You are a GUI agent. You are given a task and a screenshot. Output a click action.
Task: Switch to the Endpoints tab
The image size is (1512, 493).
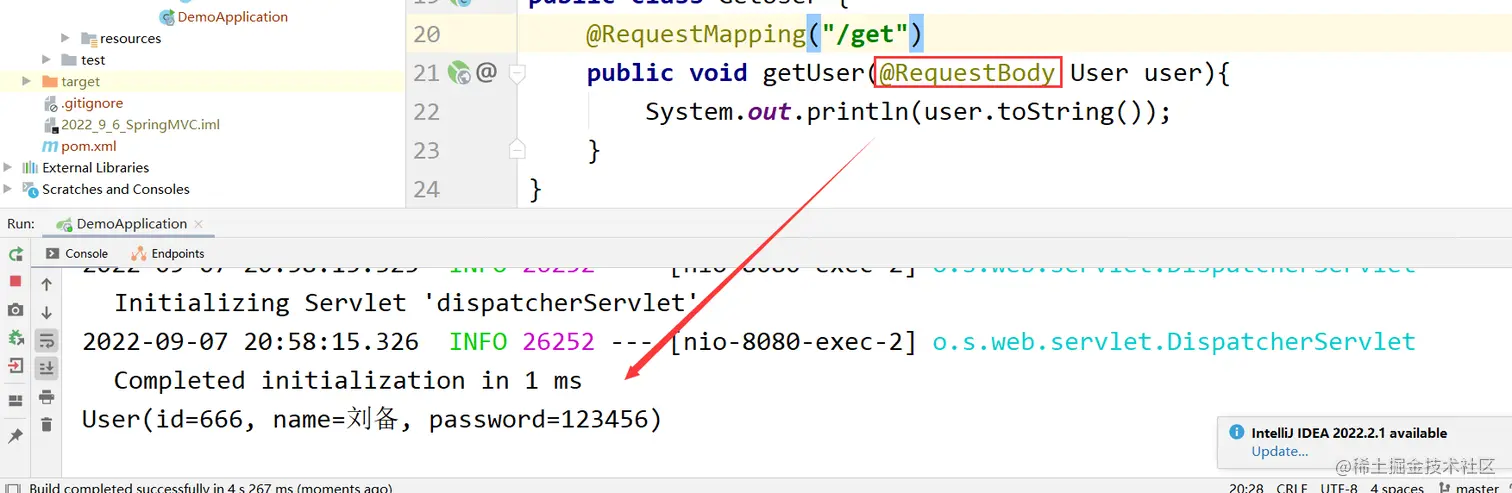click(x=167, y=253)
